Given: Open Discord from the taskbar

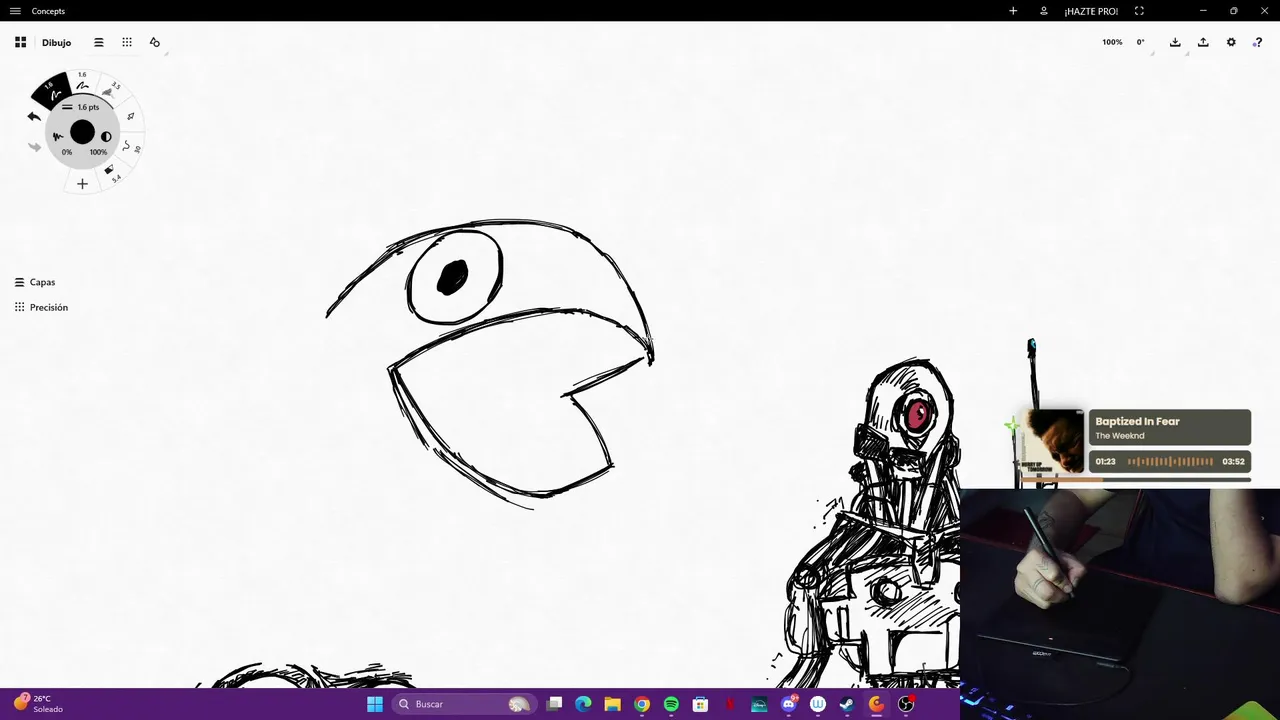Looking at the screenshot, I should [x=789, y=704].
